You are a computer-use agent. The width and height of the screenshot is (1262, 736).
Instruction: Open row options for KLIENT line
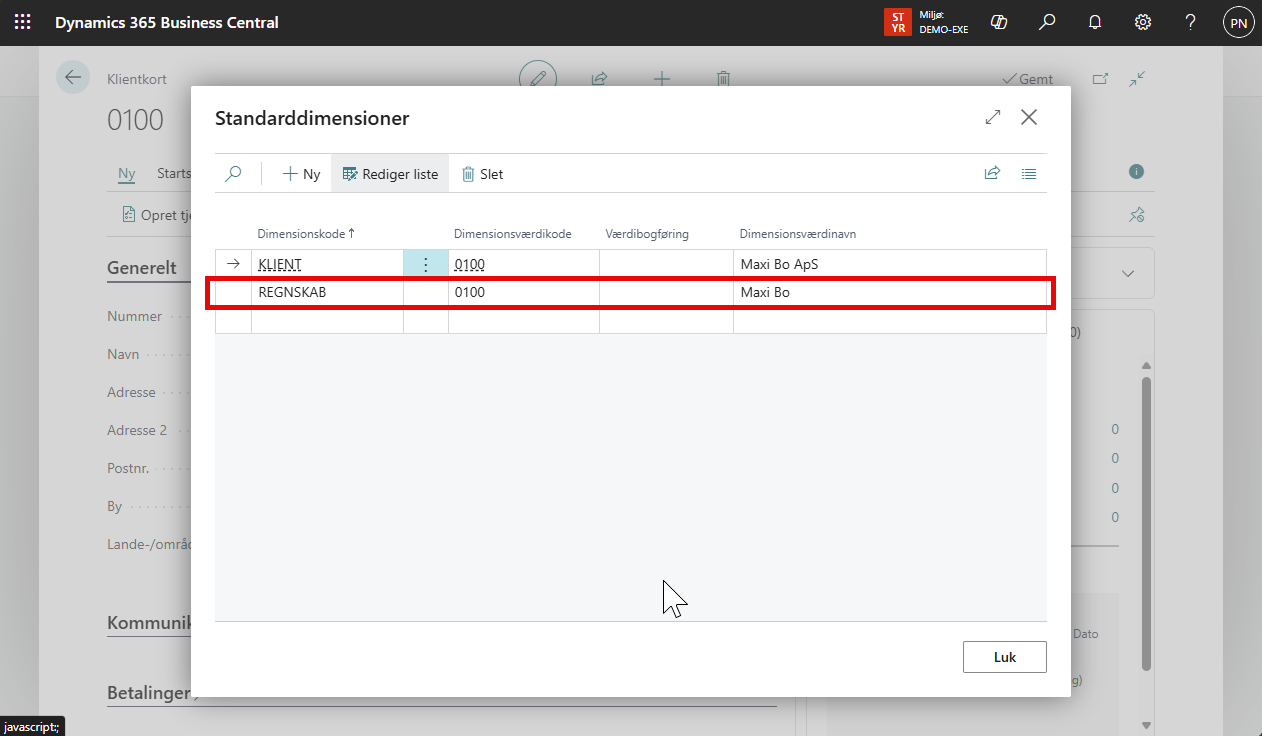(x=425, y=264)
